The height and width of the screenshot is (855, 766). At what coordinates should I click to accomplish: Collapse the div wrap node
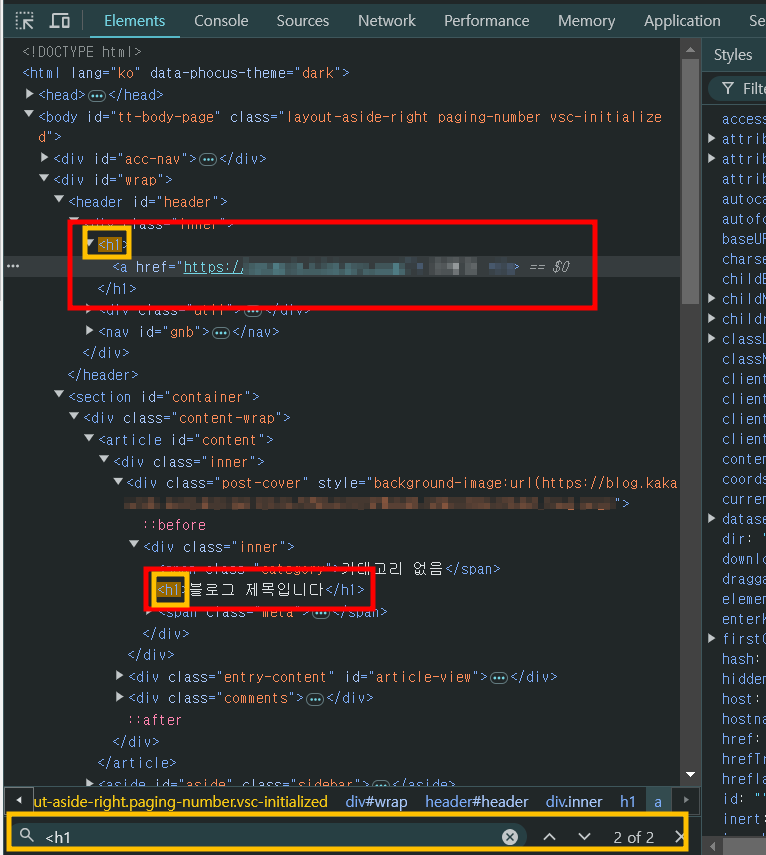(44, 178)
